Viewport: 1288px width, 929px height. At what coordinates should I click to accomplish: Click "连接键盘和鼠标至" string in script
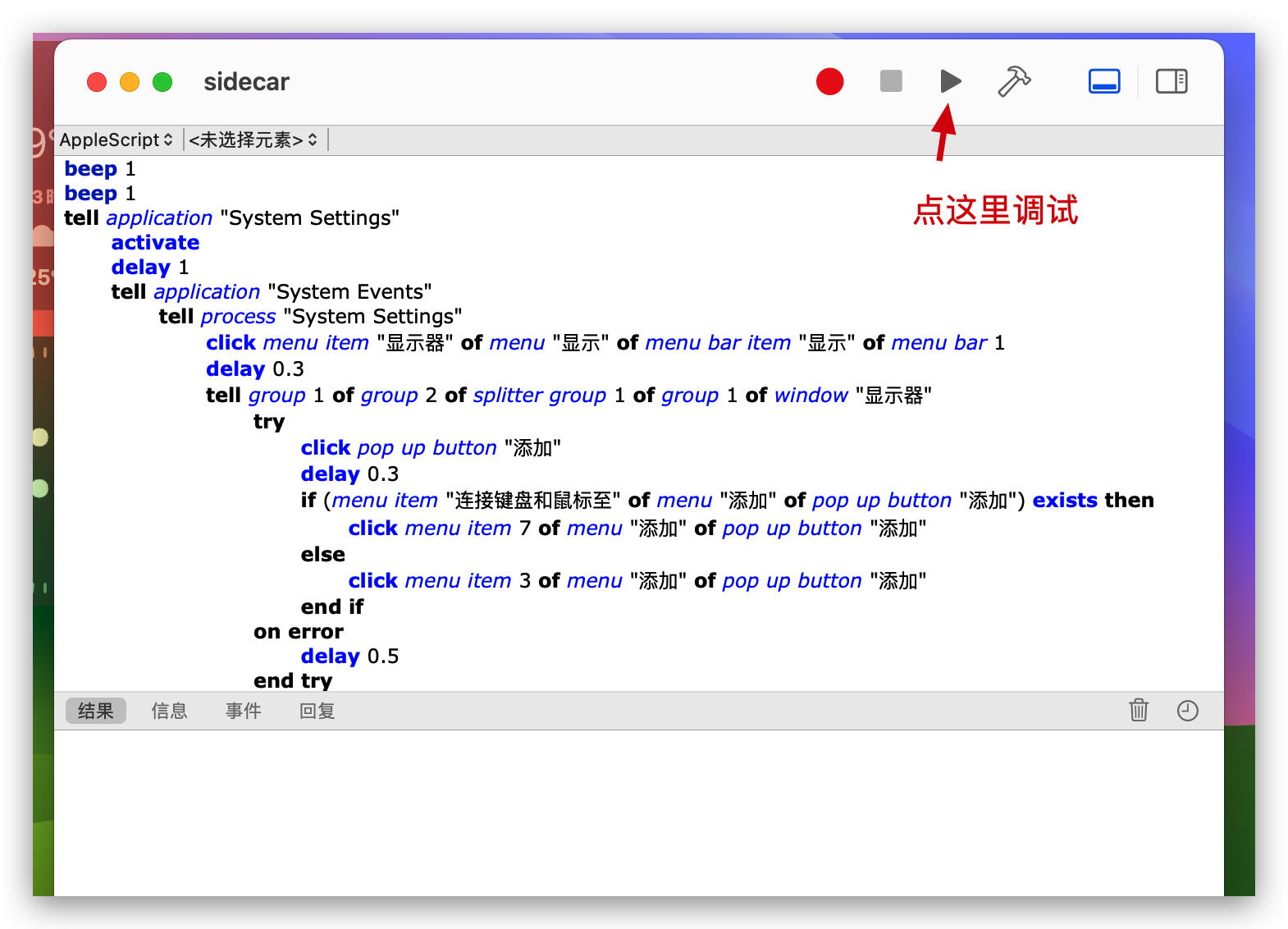point(533,501)
